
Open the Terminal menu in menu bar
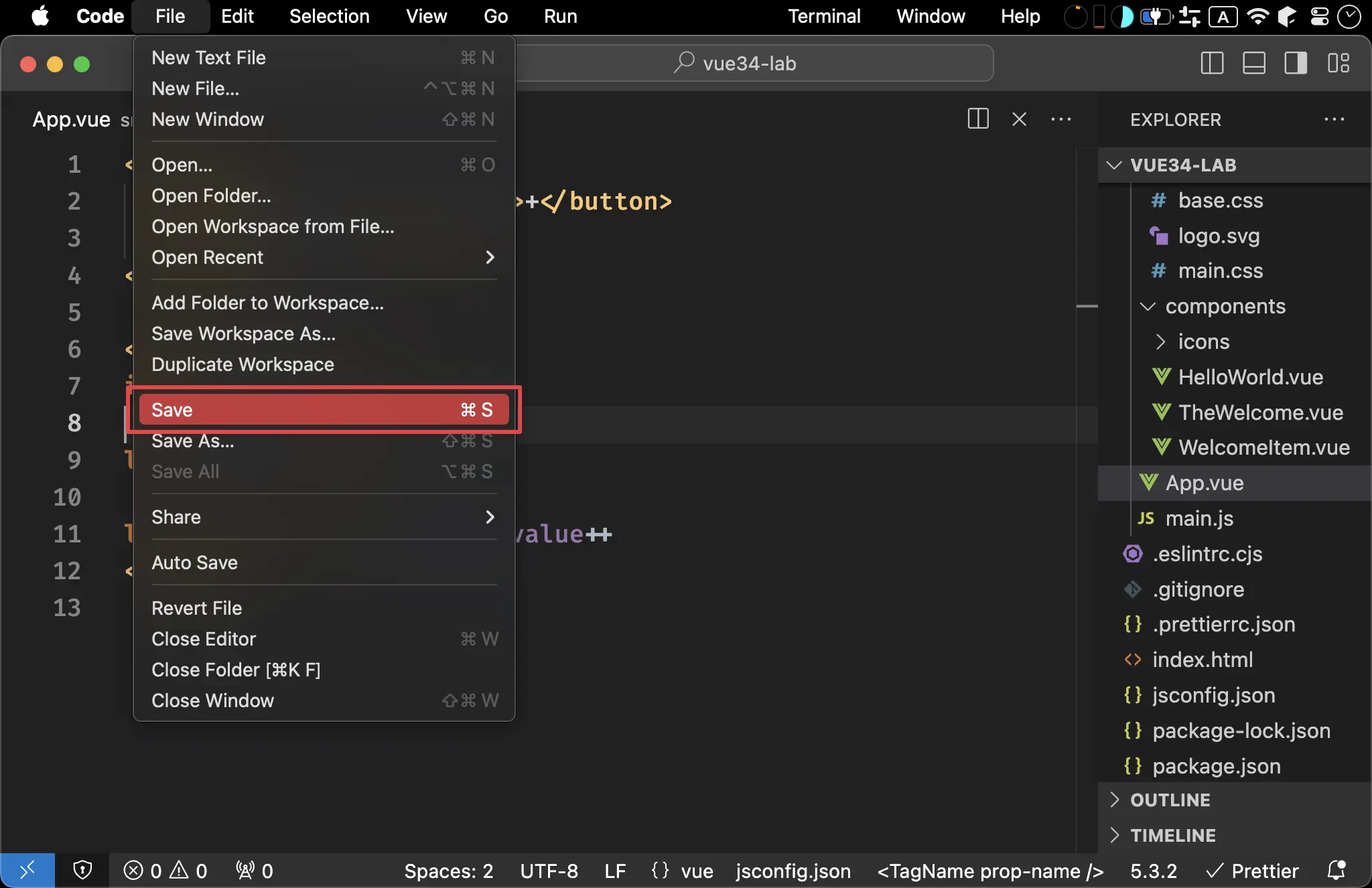point(824,16)
